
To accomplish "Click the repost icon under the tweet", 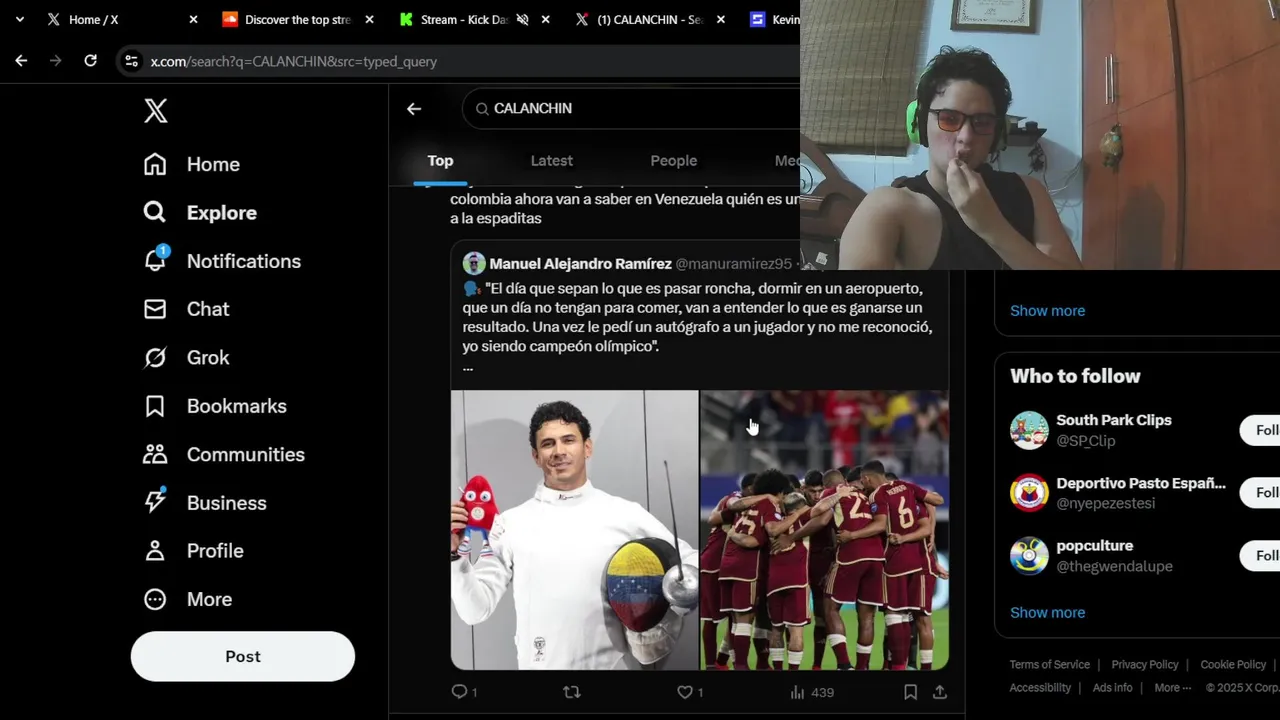I will (x=572, y=692).
